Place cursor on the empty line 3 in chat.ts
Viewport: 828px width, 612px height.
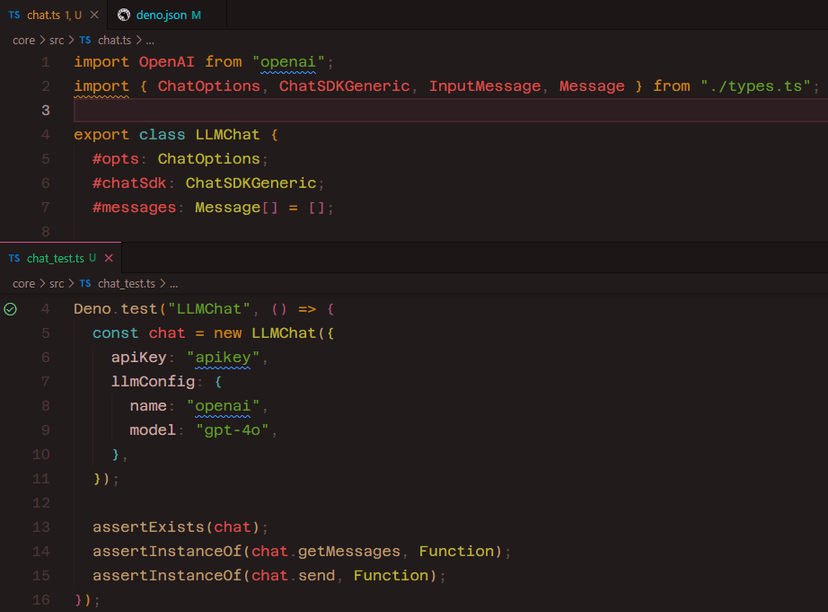pyautogui.click(x=400, y=110)
